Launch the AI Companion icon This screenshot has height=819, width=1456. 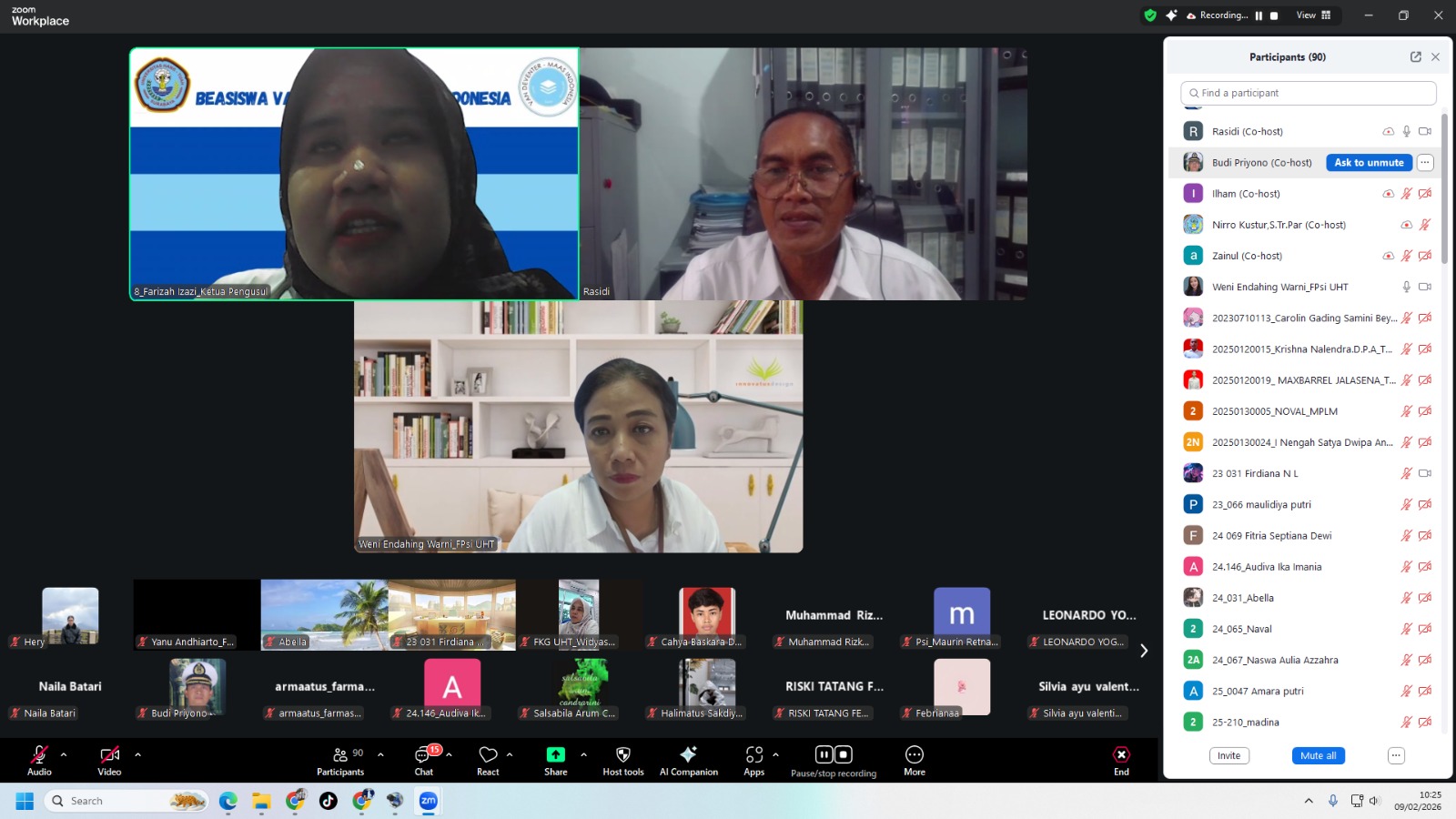tap(688, 755)
